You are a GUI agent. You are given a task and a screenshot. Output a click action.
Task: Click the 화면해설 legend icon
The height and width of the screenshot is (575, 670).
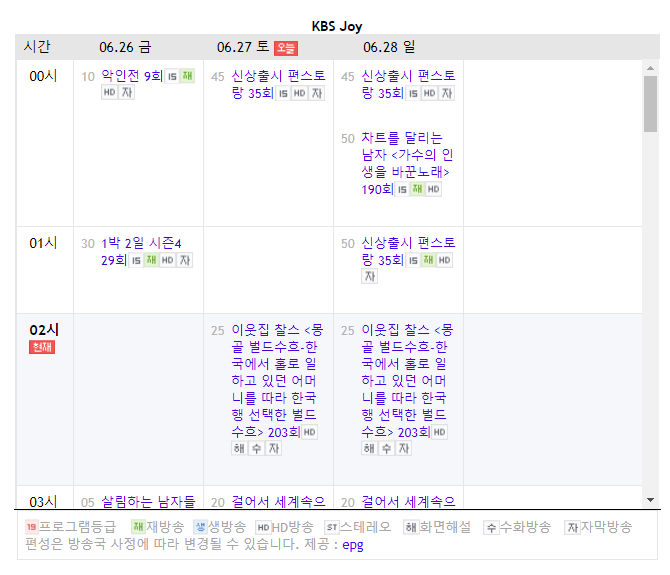(411, 528)
